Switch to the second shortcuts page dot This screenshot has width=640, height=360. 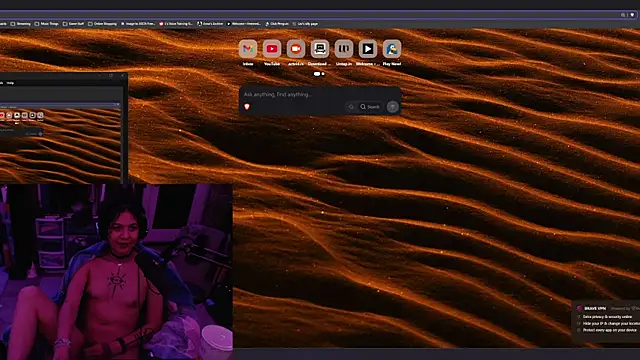click(x=323, y=74)
